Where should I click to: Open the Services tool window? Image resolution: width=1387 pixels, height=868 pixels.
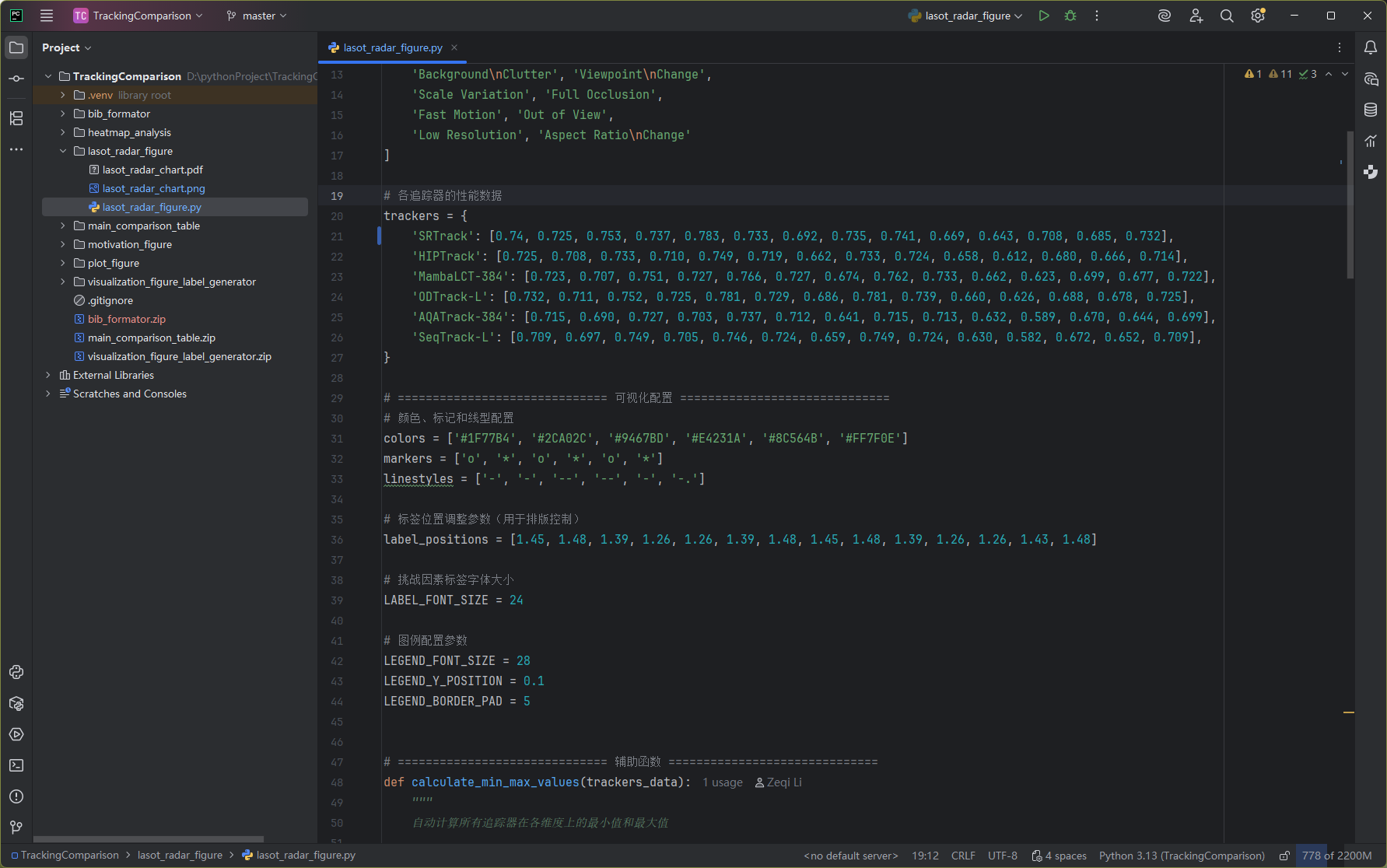click(16, 734)
